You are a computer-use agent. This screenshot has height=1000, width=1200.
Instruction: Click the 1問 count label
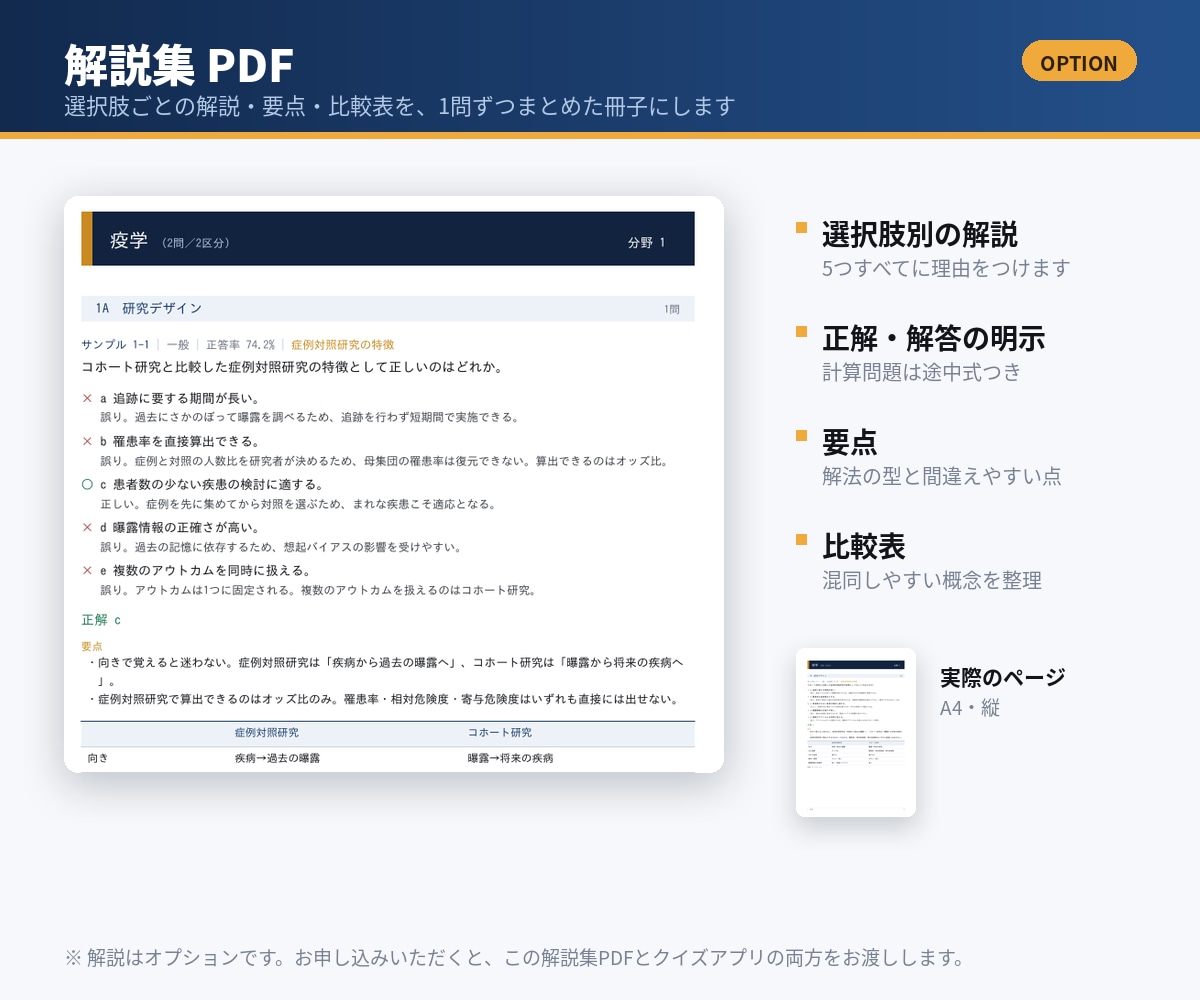pos(671,309)
